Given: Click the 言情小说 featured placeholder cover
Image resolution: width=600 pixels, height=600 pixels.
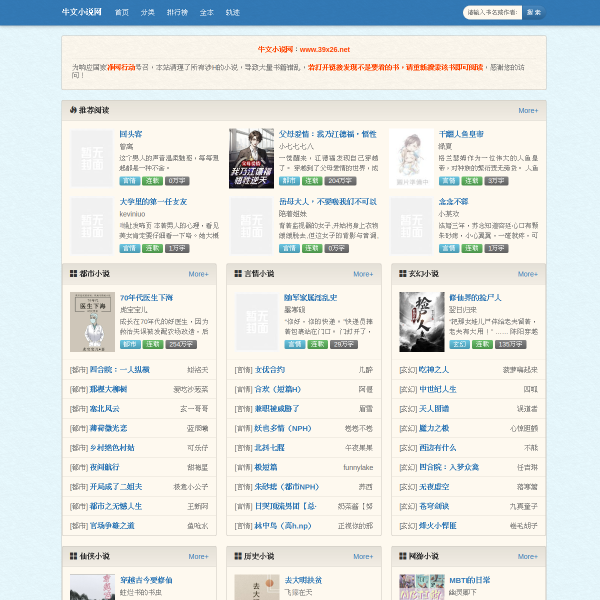Looking at the screenshot, I should [x=257, y=322].
